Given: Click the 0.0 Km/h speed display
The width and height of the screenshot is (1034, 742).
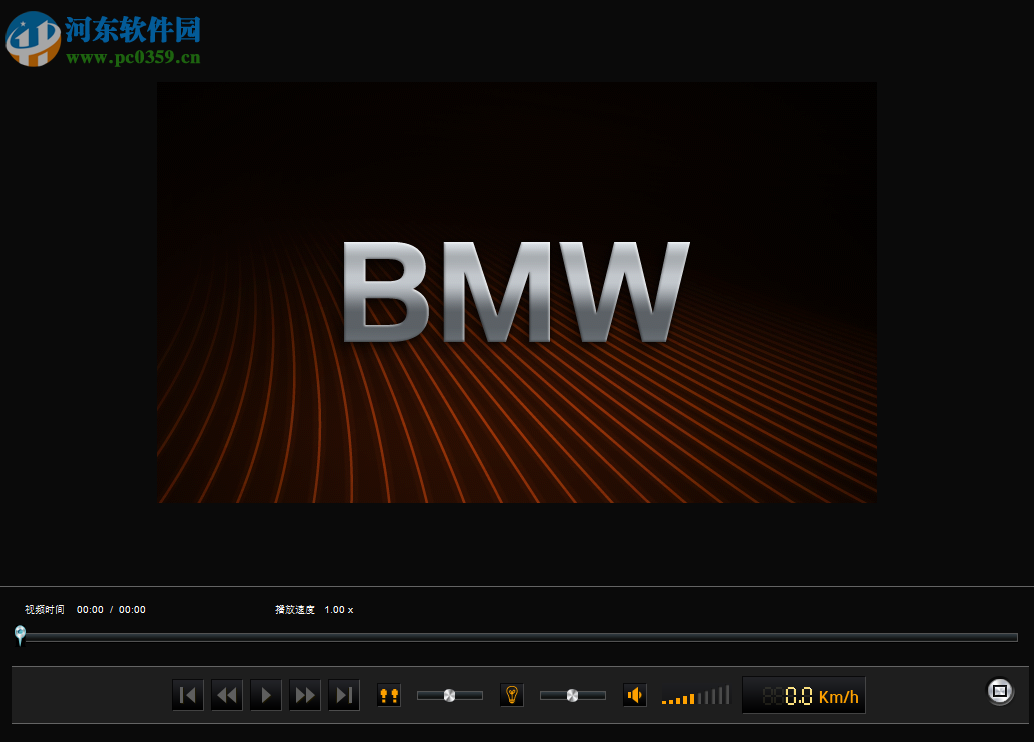Looking at the screenshot, I should 803,694.
